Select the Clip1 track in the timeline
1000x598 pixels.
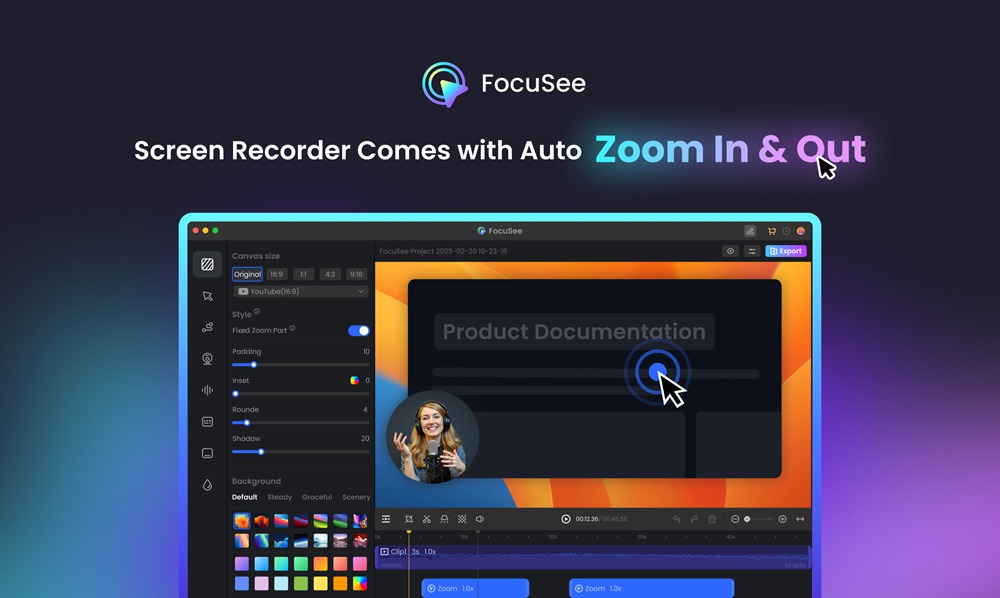(593, 557)
